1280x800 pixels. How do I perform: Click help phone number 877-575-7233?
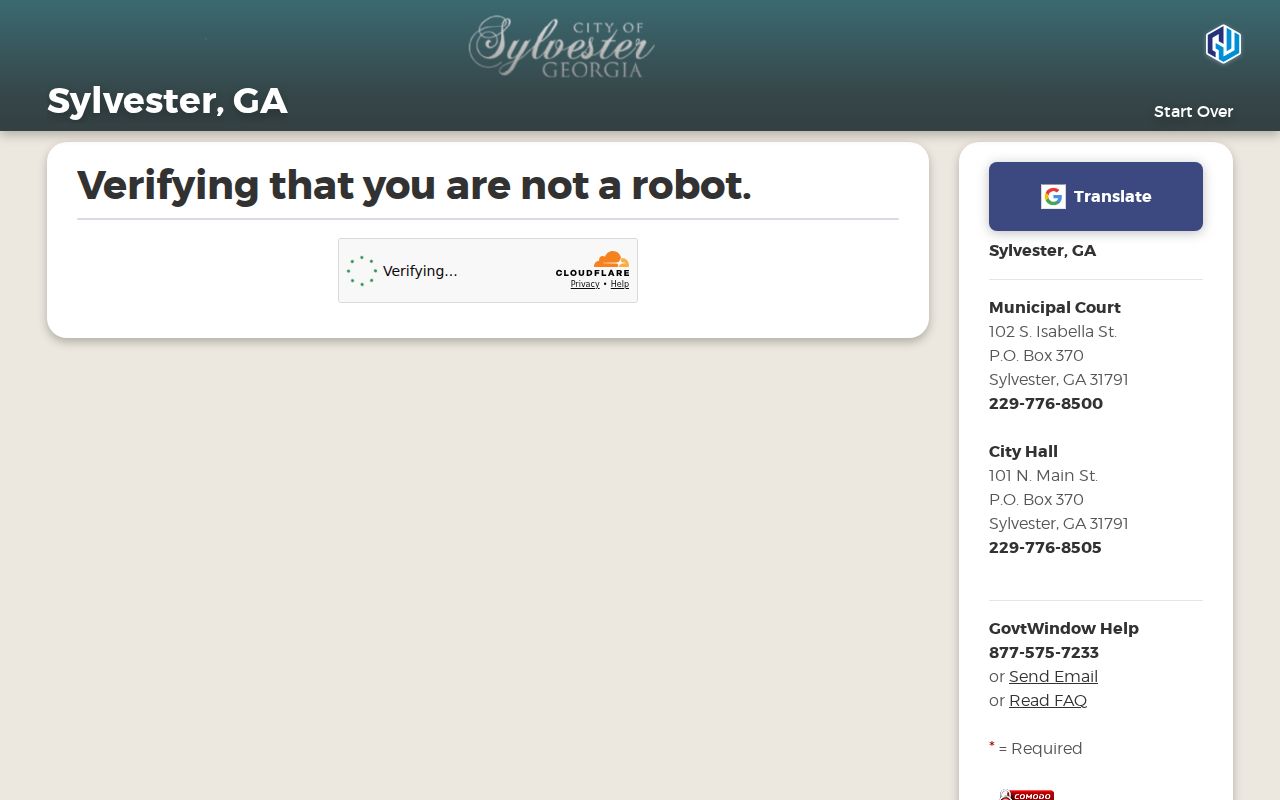tap(1044, 653)
